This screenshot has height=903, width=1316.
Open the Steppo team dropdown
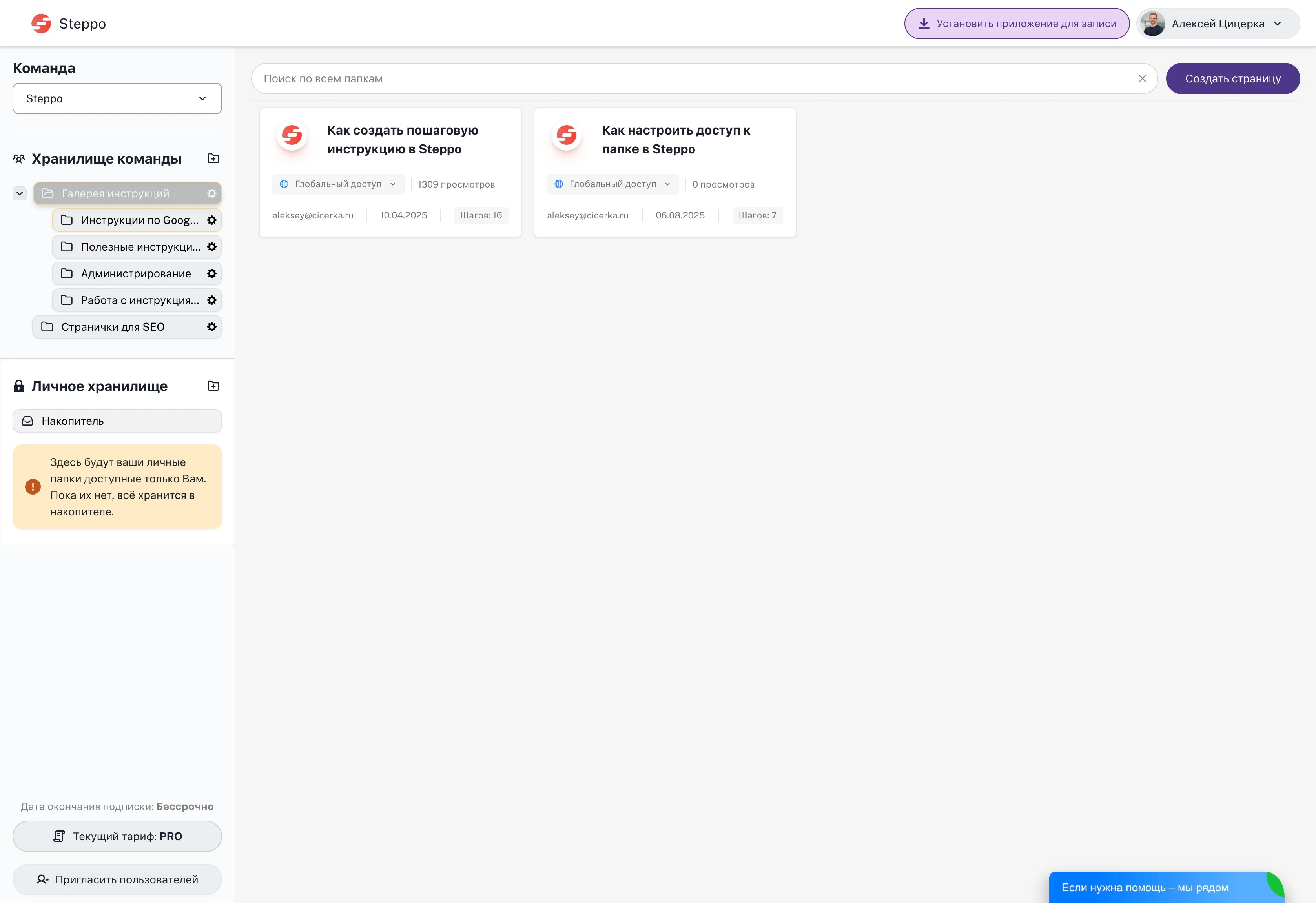coord(117,98)
